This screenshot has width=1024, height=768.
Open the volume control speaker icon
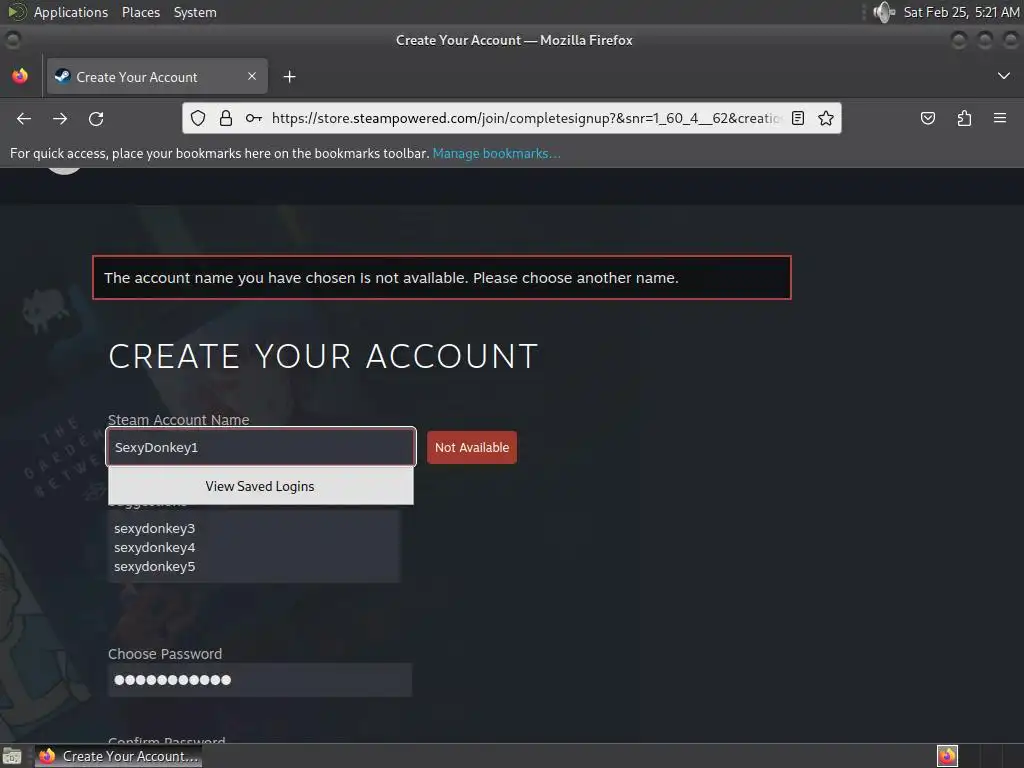point(883,12)
